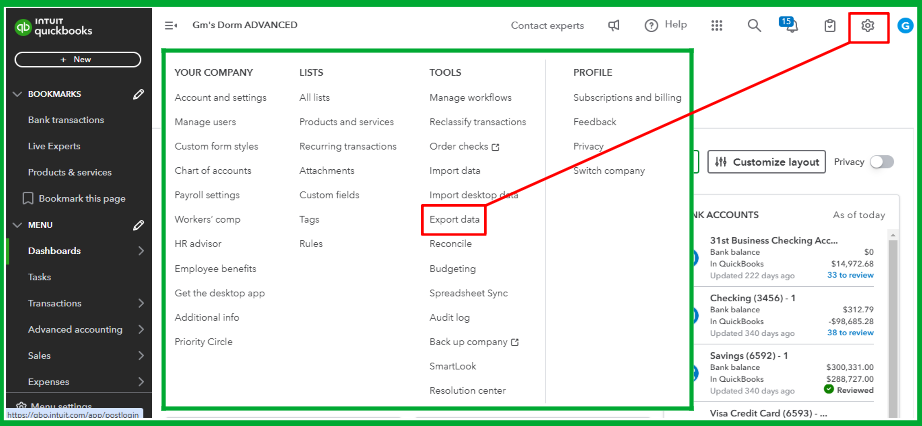The width and height of the screenshot is (922, 426).
Task: Click Feedback under Profile
Action: pyautogui.click(x=594, y=122)
